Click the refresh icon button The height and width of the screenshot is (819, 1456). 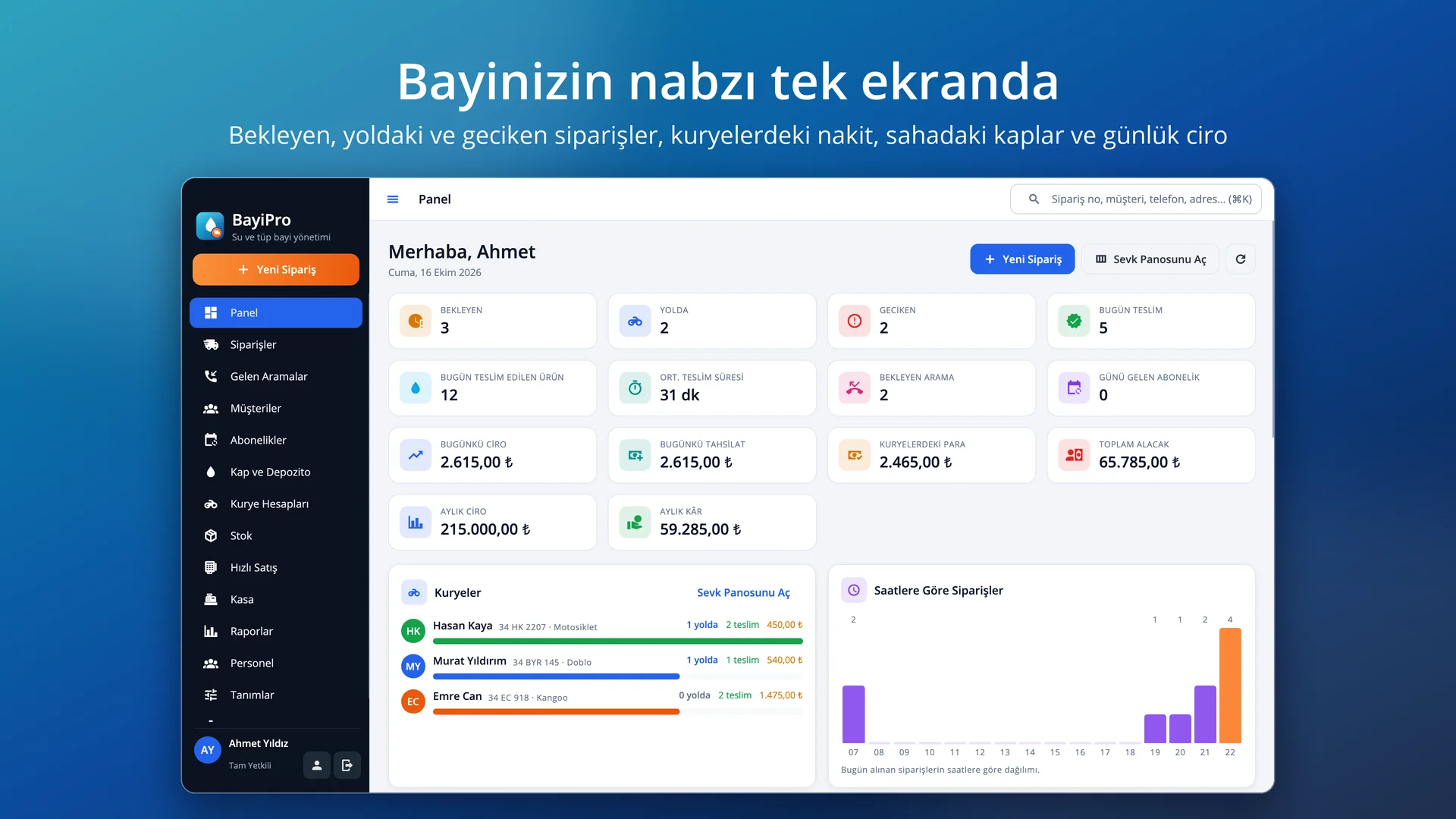[x=1241, y=259]
